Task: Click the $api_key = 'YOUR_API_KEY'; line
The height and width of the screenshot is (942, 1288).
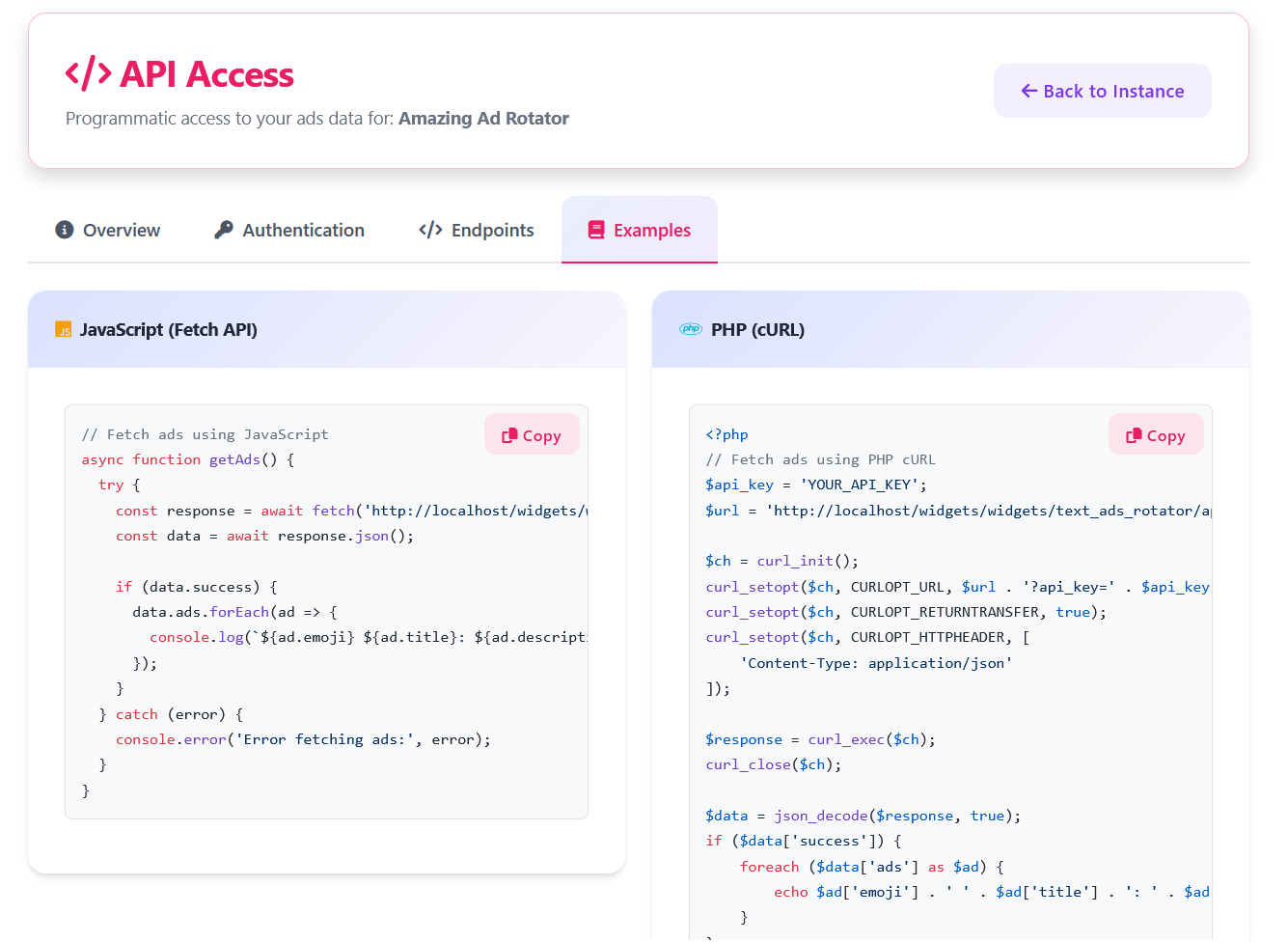Action: pos(816,485)
